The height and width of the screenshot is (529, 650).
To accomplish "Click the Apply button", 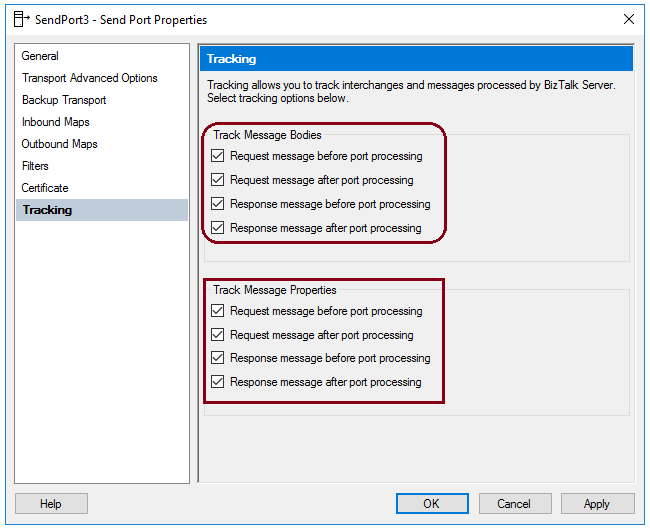I will pyautogui.click(x=597, y=504).
